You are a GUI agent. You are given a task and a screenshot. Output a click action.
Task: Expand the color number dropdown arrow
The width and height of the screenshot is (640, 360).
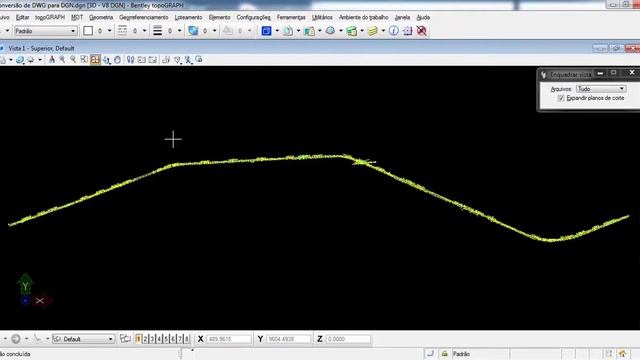tap(109, 31)
